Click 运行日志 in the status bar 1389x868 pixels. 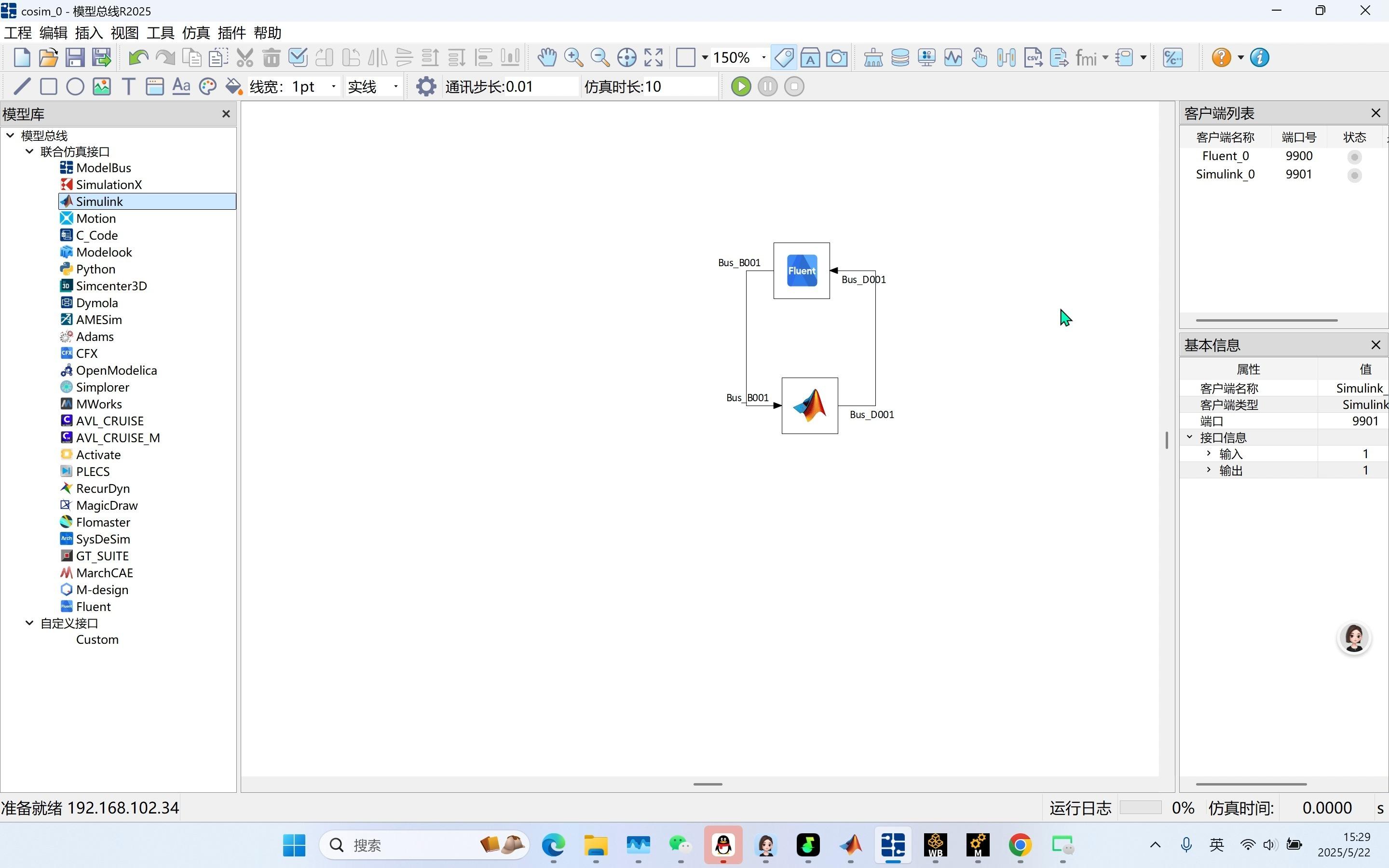pos(1080,808)
